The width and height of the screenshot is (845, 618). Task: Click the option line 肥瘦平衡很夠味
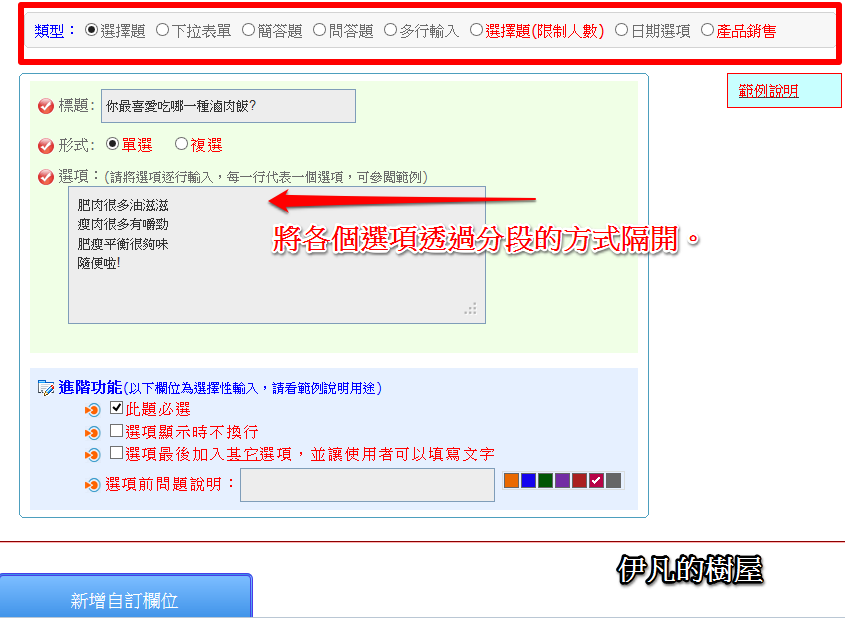123,244
